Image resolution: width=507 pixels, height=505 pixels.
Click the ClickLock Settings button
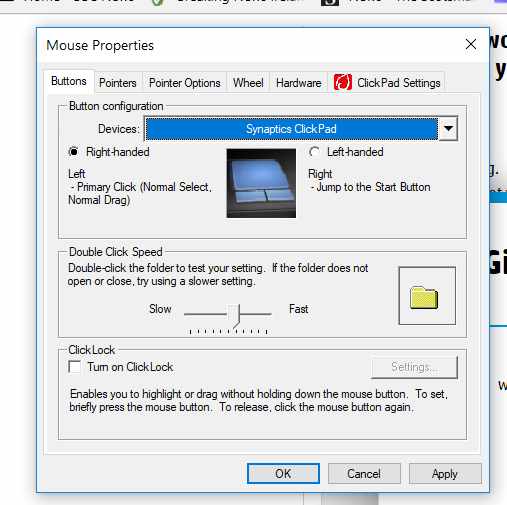point(414,367)
